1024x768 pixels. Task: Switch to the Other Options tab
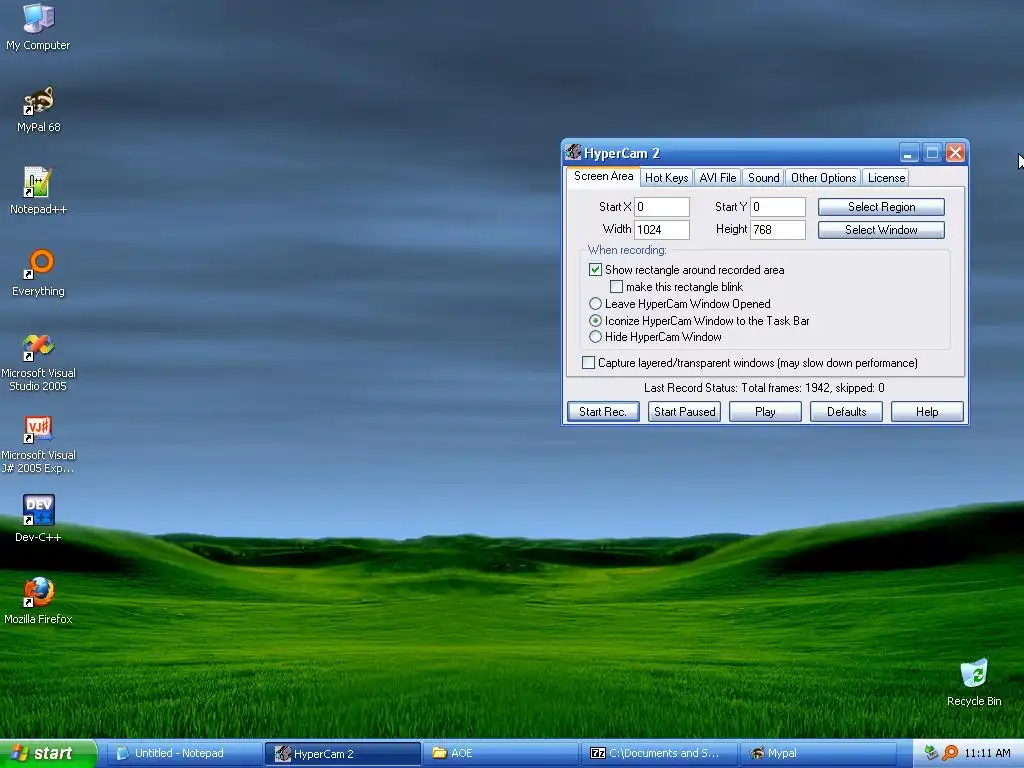pos(824,178)
